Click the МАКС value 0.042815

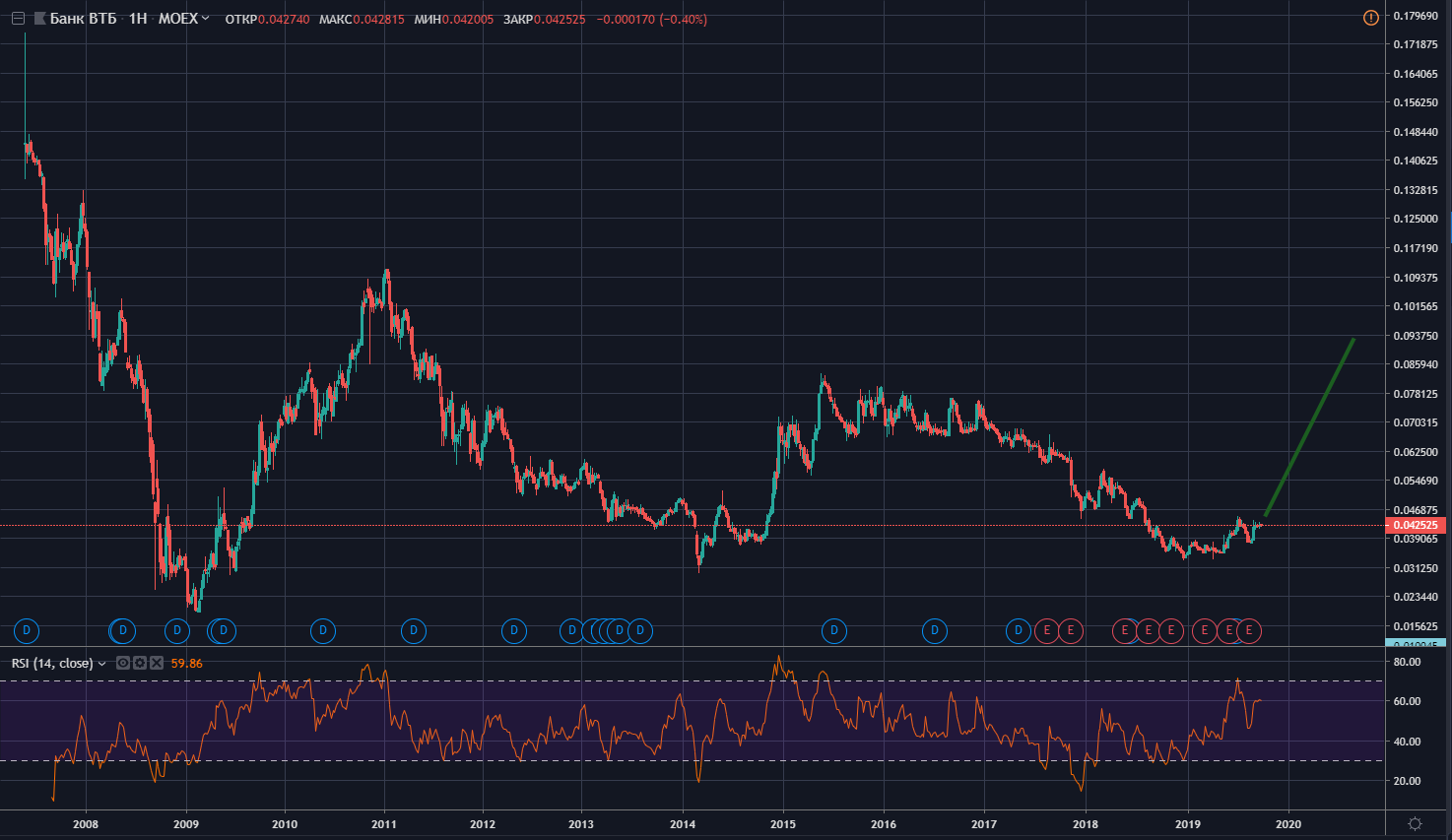pos(378,19)
